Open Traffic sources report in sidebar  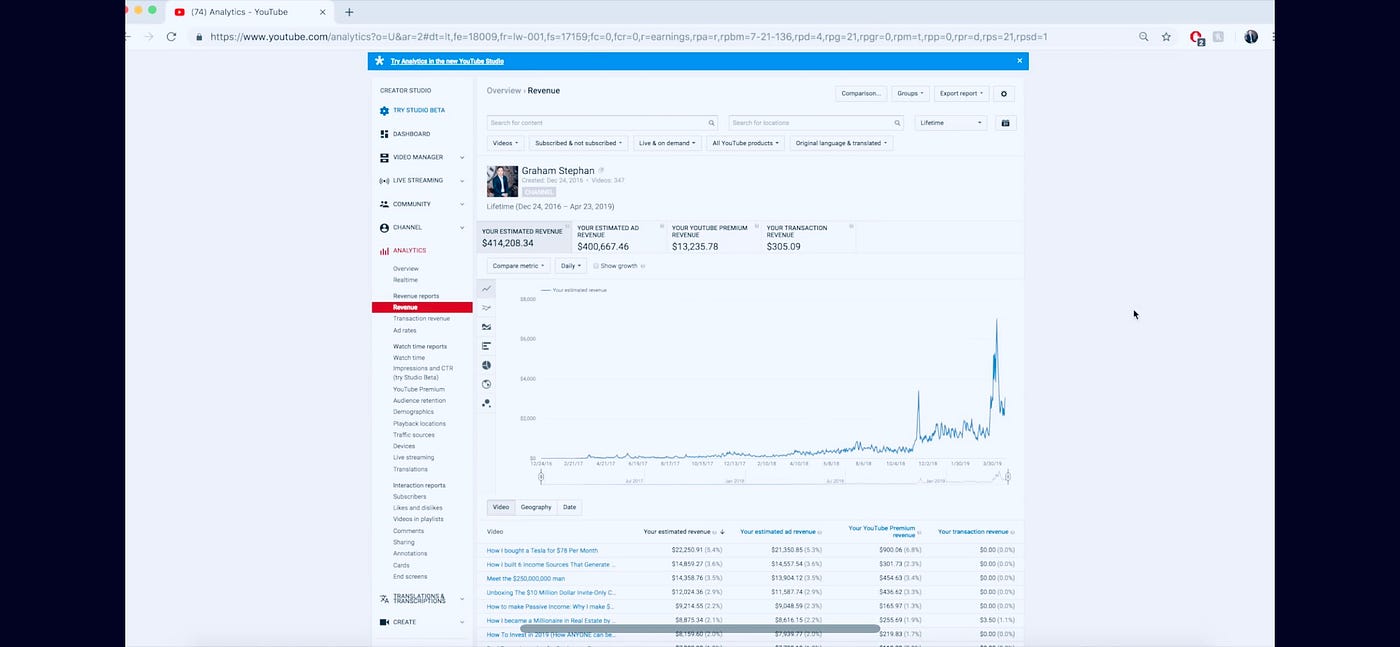click(x=413, y=435)
